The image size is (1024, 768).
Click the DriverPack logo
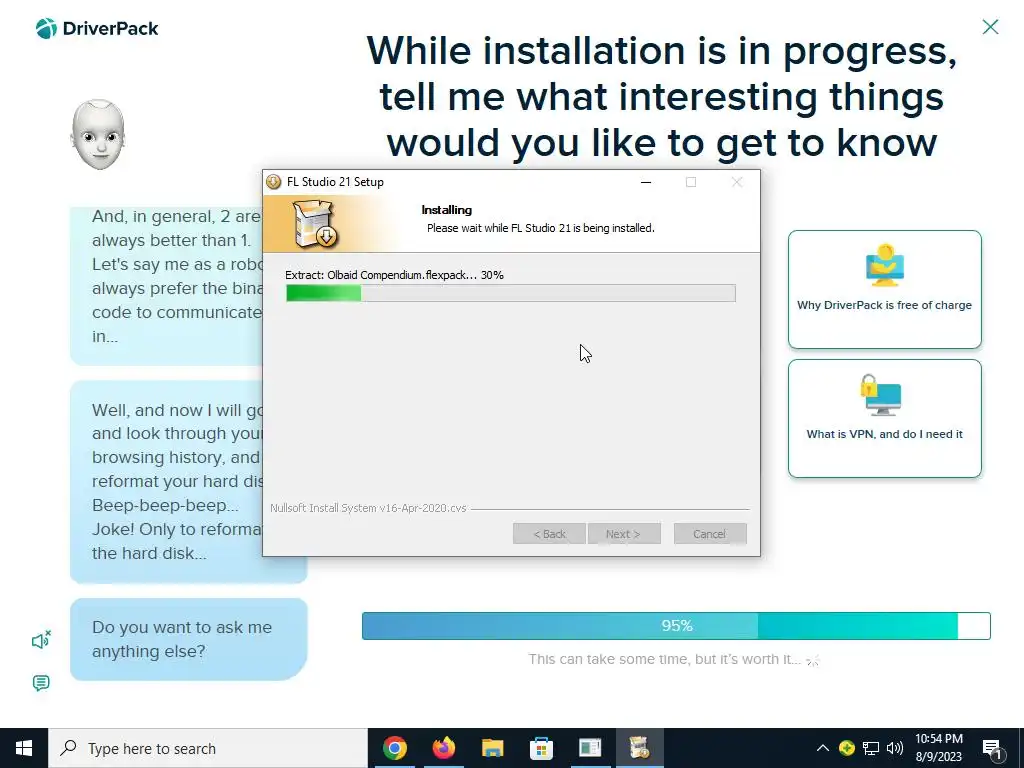coord(97,29)
